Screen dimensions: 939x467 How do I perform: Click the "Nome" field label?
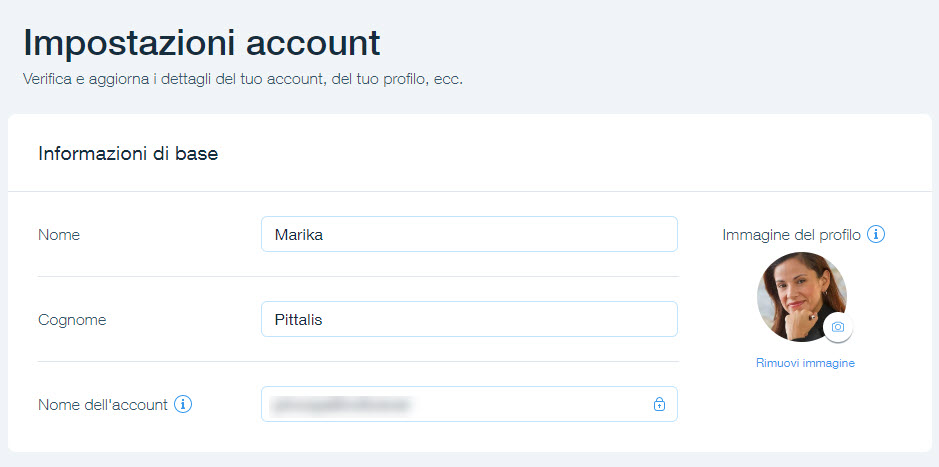[x=59, y=235]
